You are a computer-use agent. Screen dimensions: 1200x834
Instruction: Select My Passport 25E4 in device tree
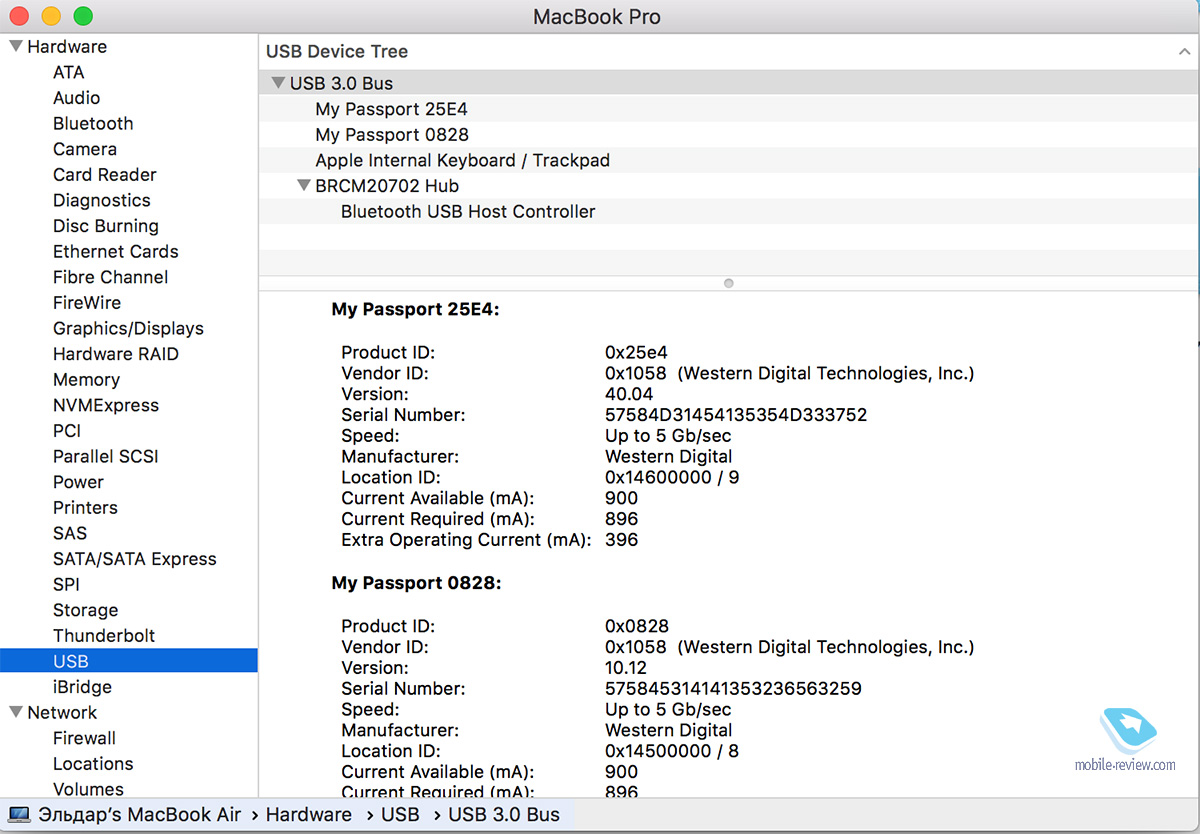pos(391,109)
